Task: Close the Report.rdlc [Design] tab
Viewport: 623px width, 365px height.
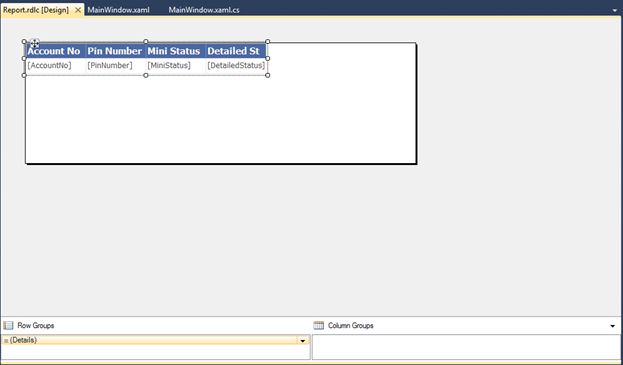Action: [78, 10]
